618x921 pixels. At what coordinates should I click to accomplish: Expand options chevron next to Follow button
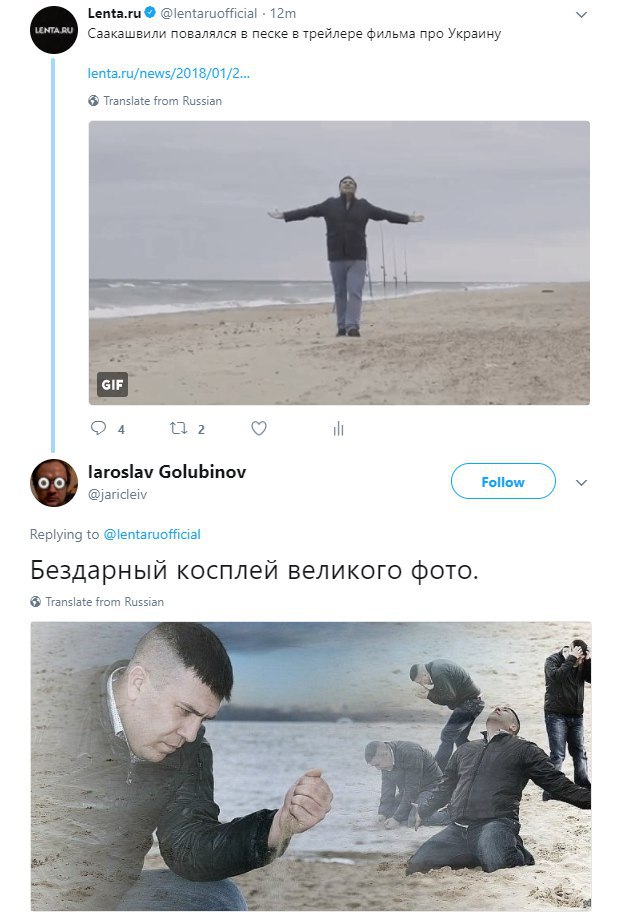click(581, 483)
